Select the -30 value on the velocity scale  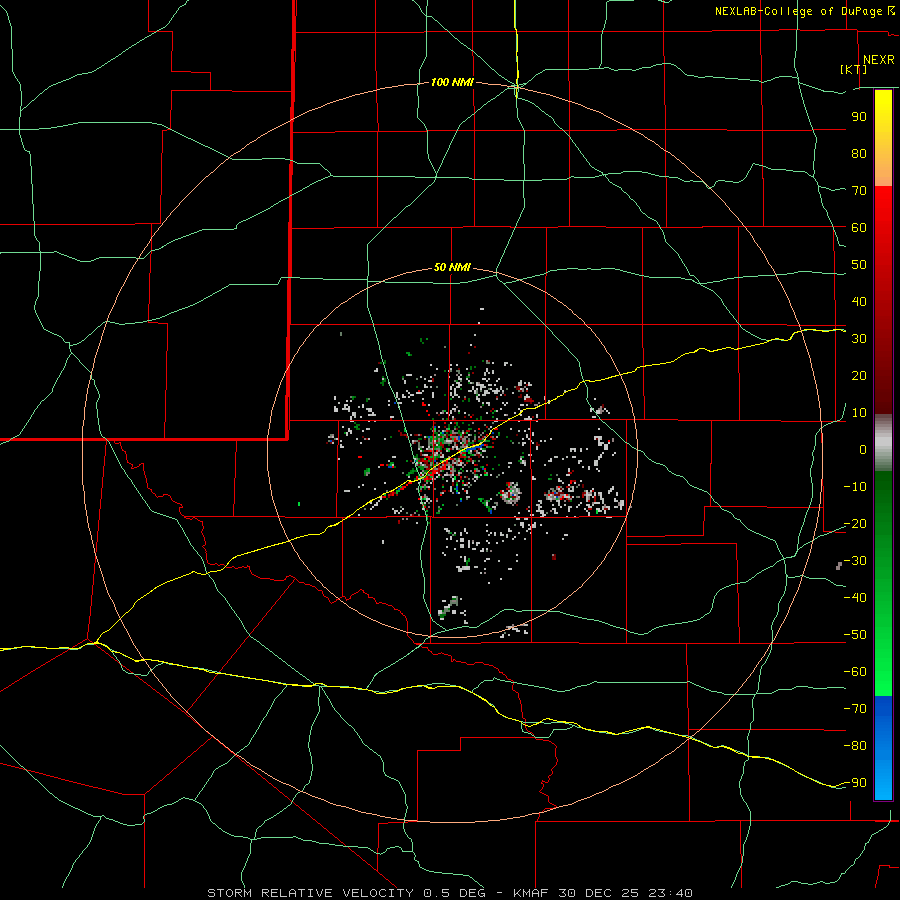[855, 561]
